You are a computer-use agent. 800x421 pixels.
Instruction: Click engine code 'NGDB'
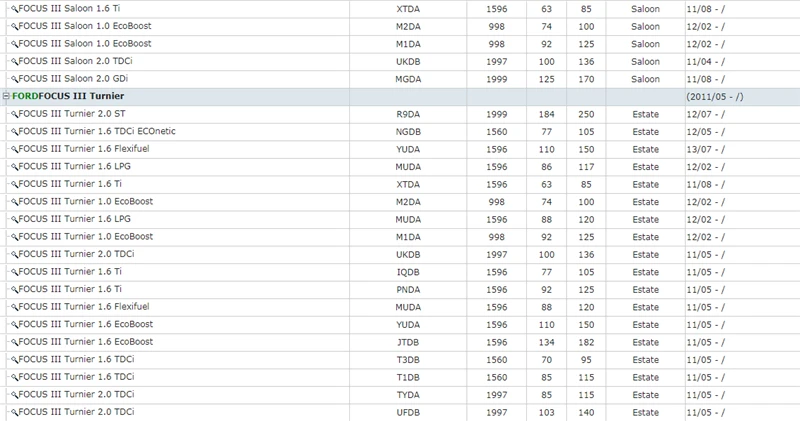click(x=408, y=132)
